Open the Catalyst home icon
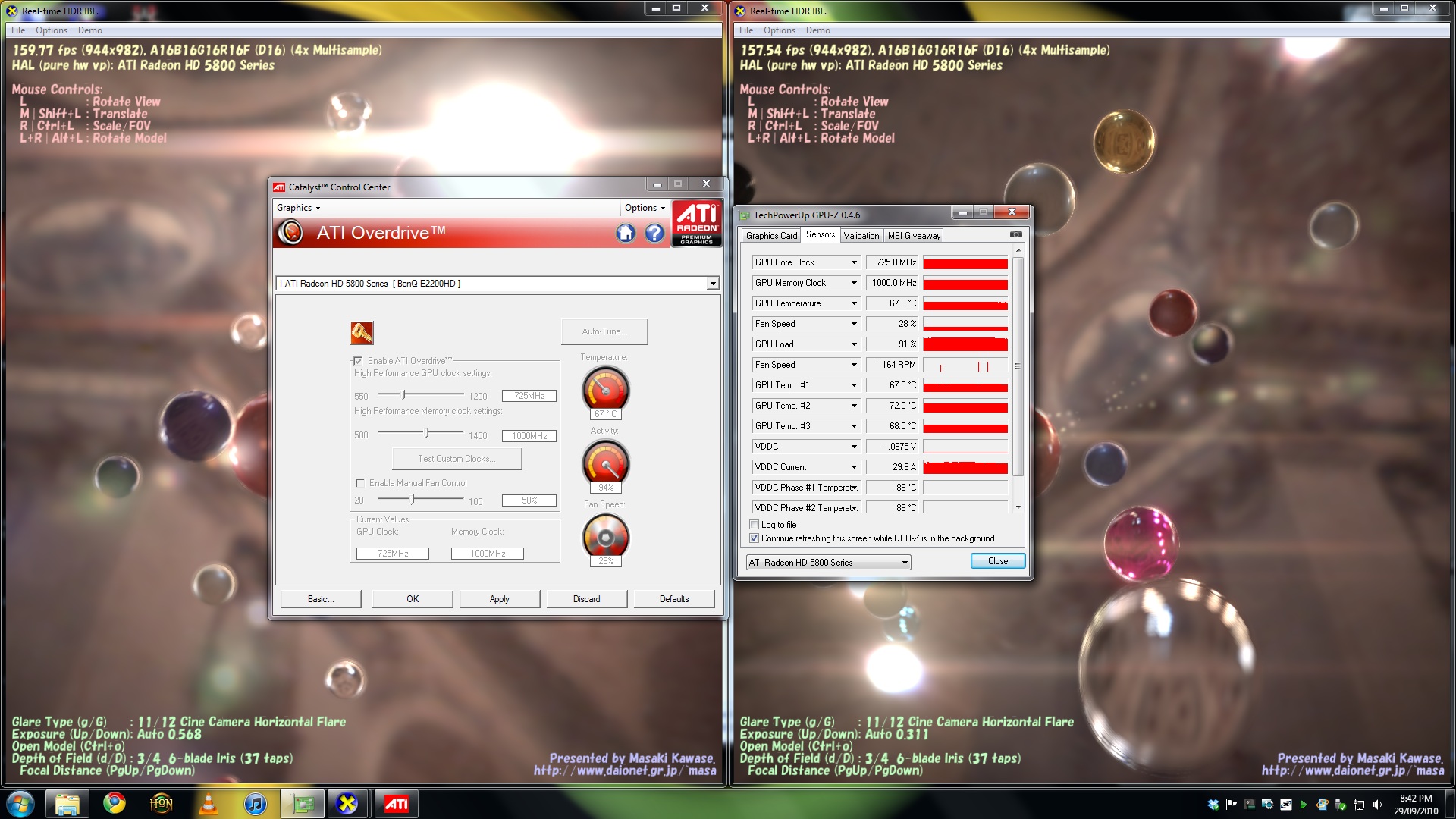The width and height of the screenshot is (1456, 819). coord(626,234)
